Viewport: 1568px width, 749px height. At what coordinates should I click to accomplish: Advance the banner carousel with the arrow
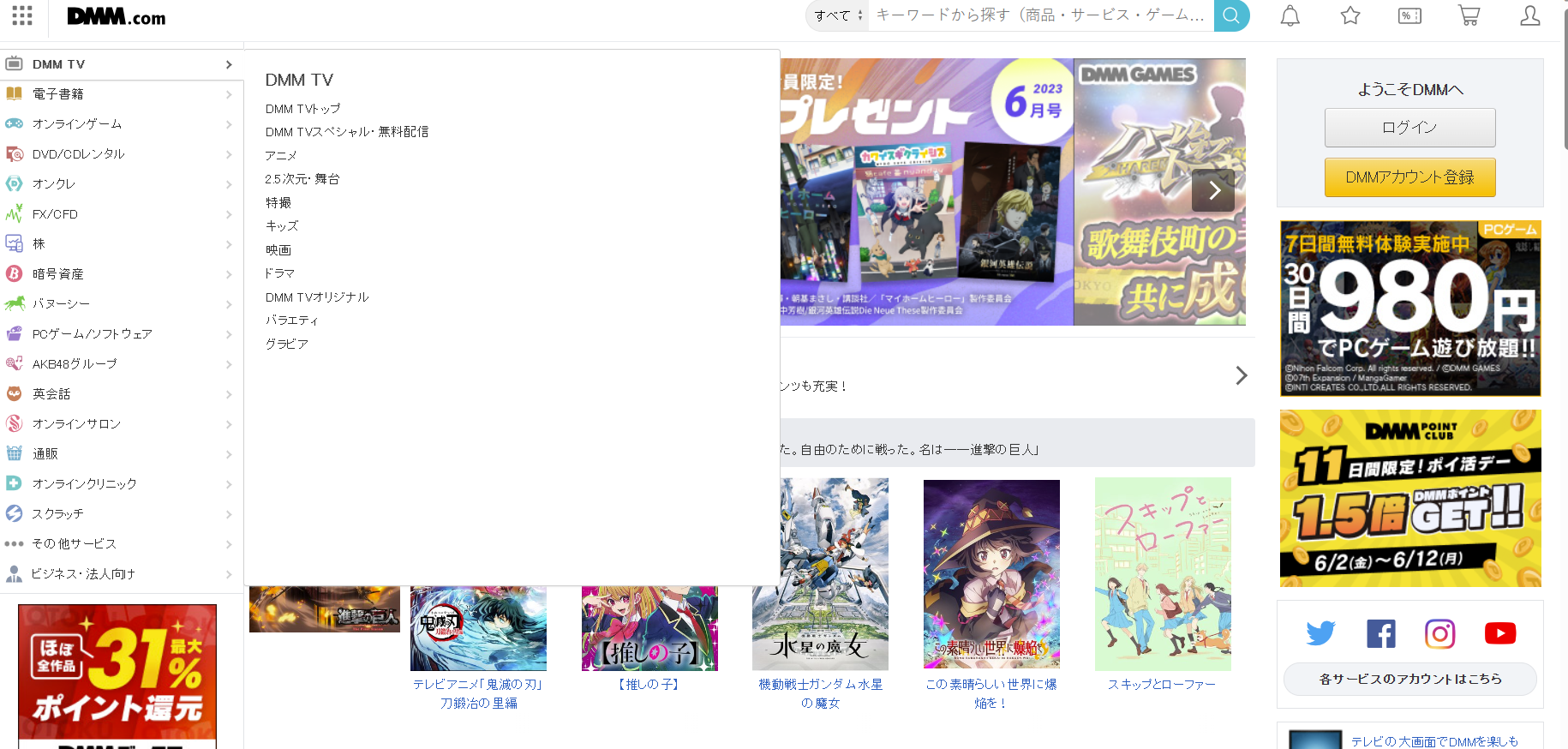coord(1213,190)
